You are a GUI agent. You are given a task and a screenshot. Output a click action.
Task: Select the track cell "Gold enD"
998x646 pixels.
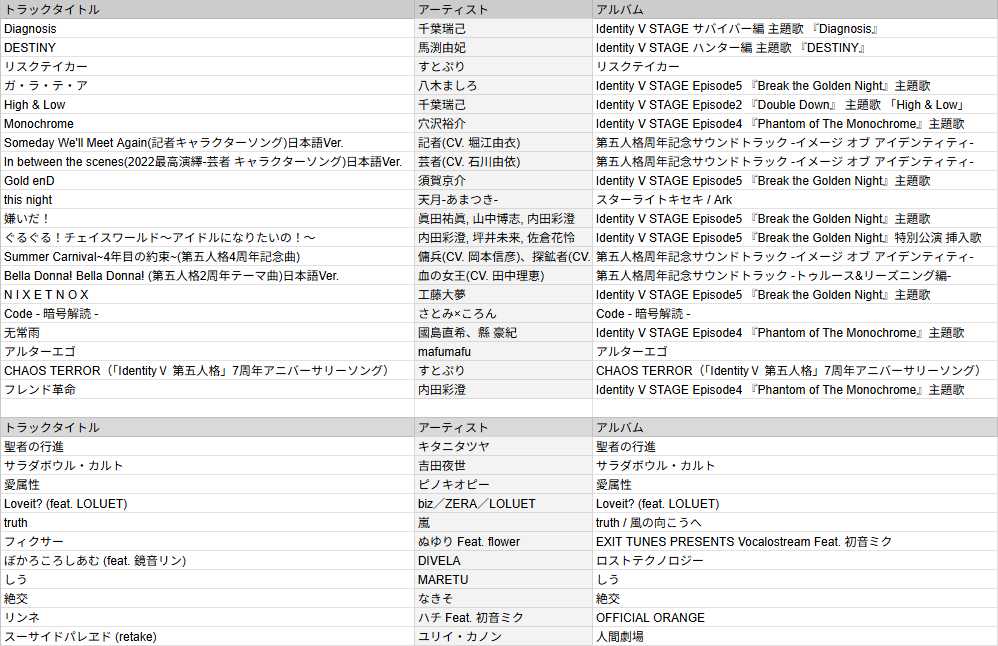point(207,181)
